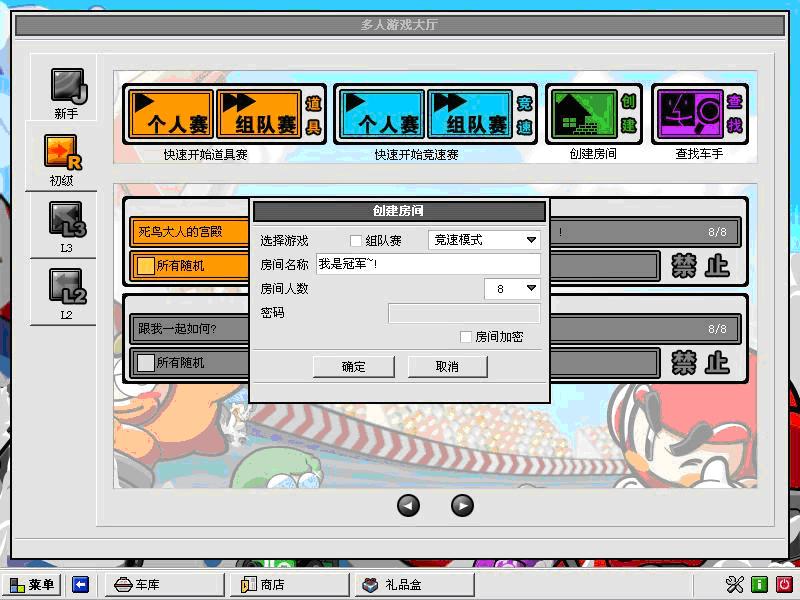Image resolution: width=800 pixels, height=600 pixels.
Task: Go to the next room page arrow
Action: [x=462, y=505]
